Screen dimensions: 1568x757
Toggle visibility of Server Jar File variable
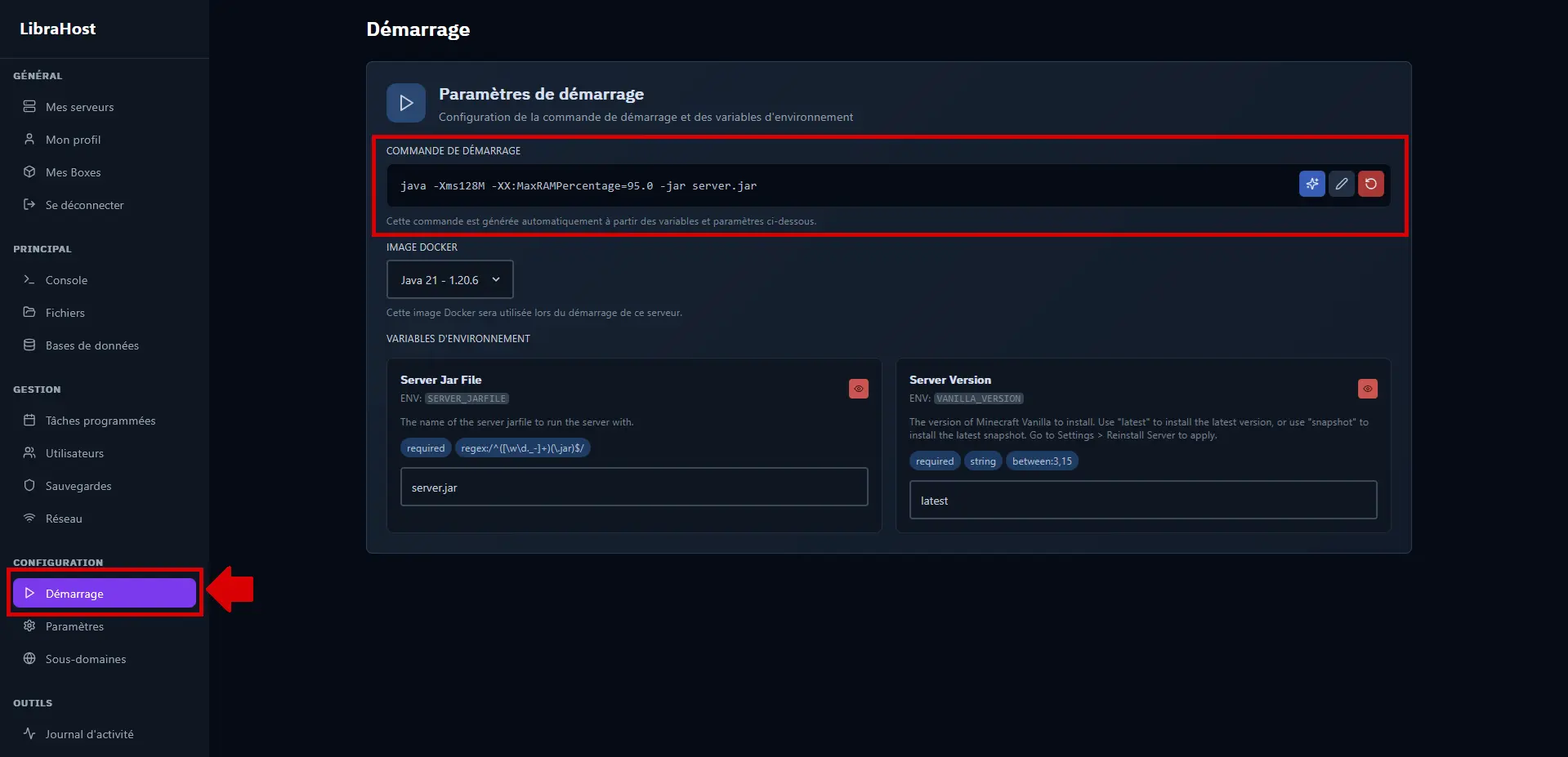pos(858,389)
